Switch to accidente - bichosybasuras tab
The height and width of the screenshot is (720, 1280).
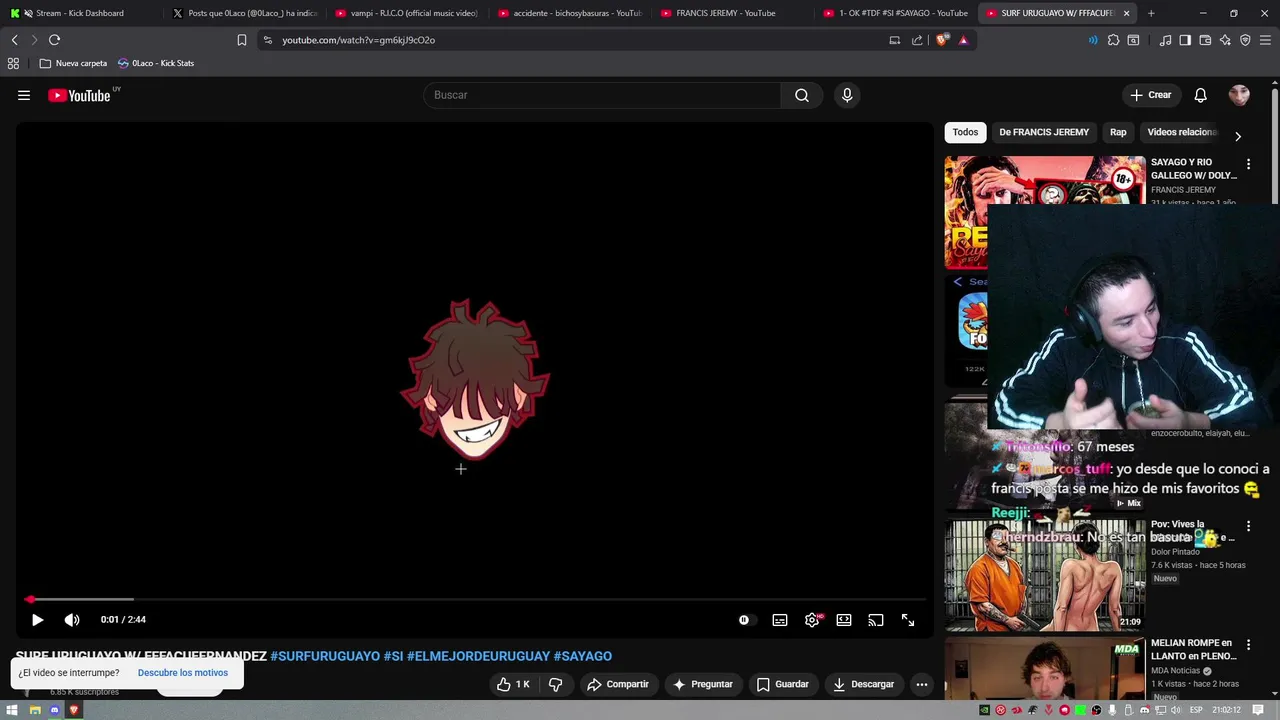570,13
